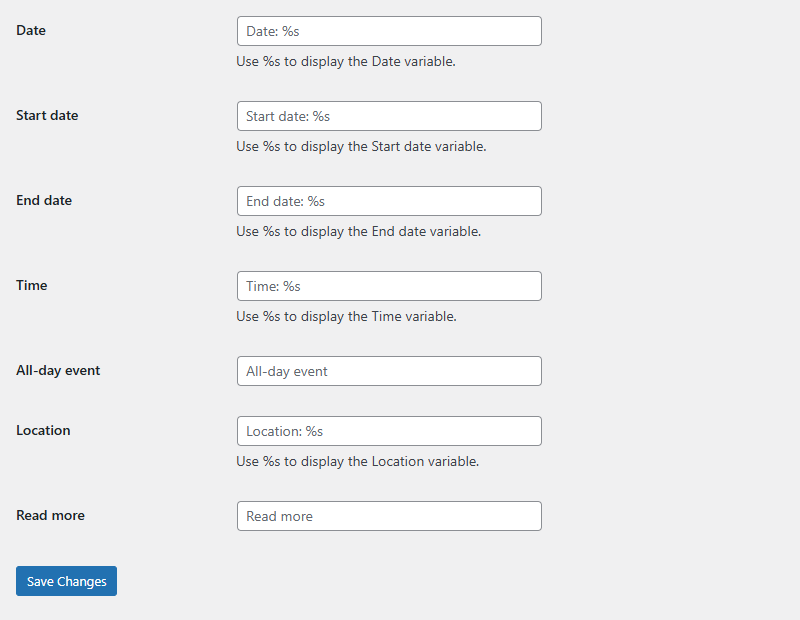Viewport: 800px width, 620px height.
Task: Click the Start date row label
Action: [47, 115]
